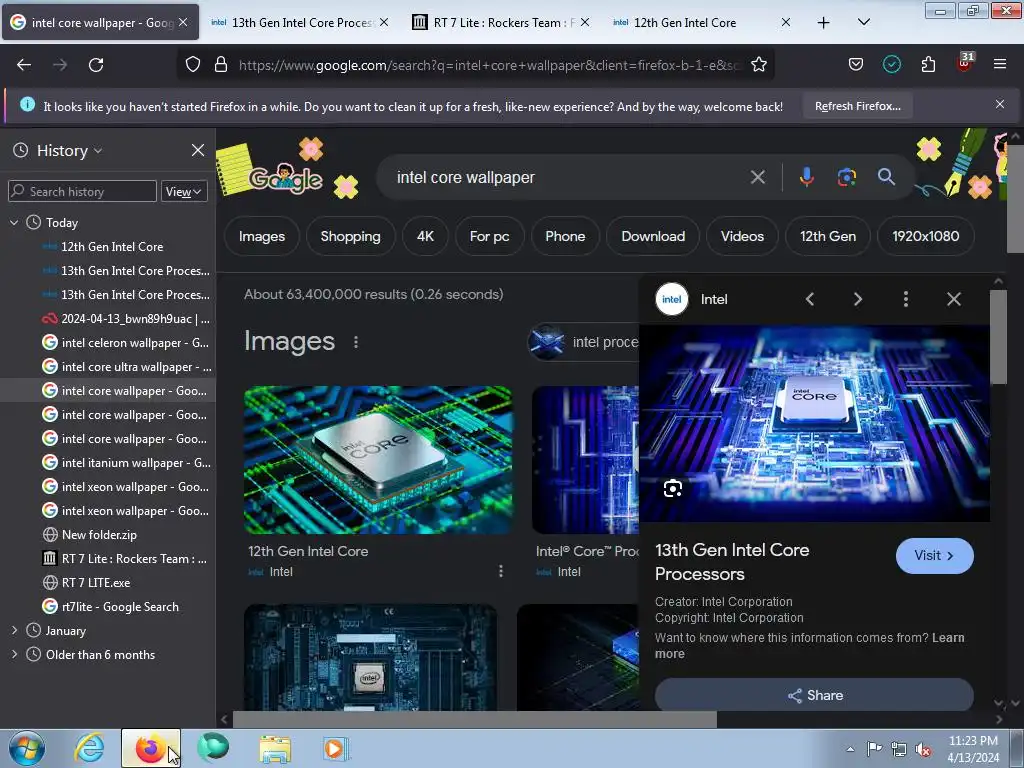
Task: Switch to the 12th Gen Intel Core tab
Action: pos(701,22)
